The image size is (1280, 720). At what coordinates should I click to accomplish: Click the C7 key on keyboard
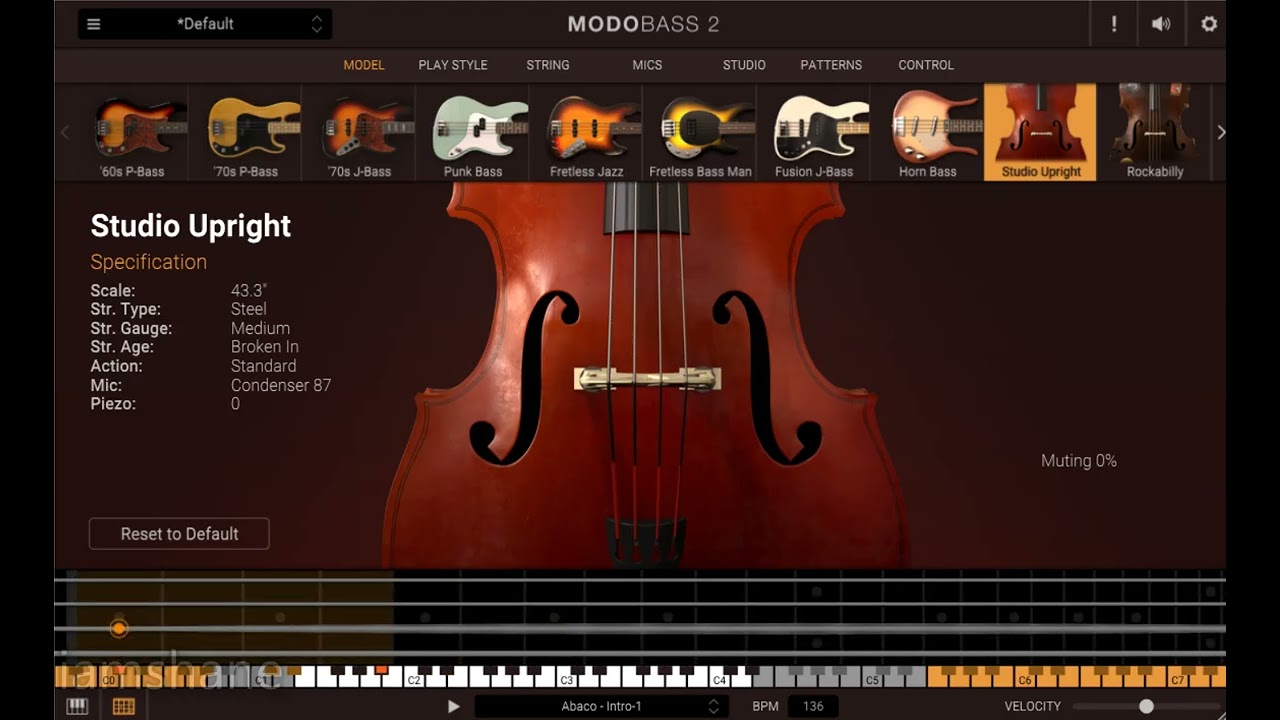point(1177,679)
